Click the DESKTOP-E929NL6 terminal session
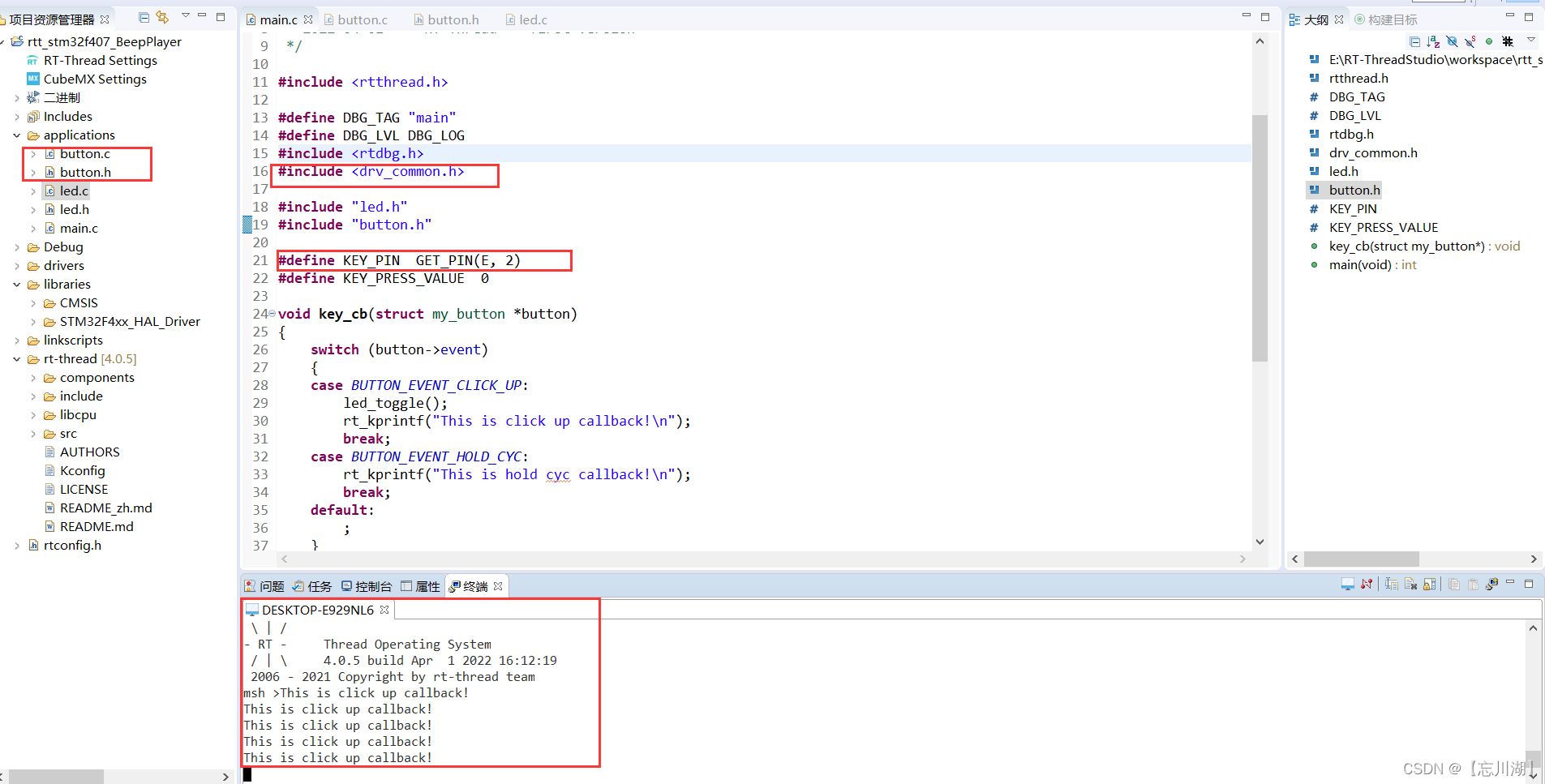 tap(317, 610)
